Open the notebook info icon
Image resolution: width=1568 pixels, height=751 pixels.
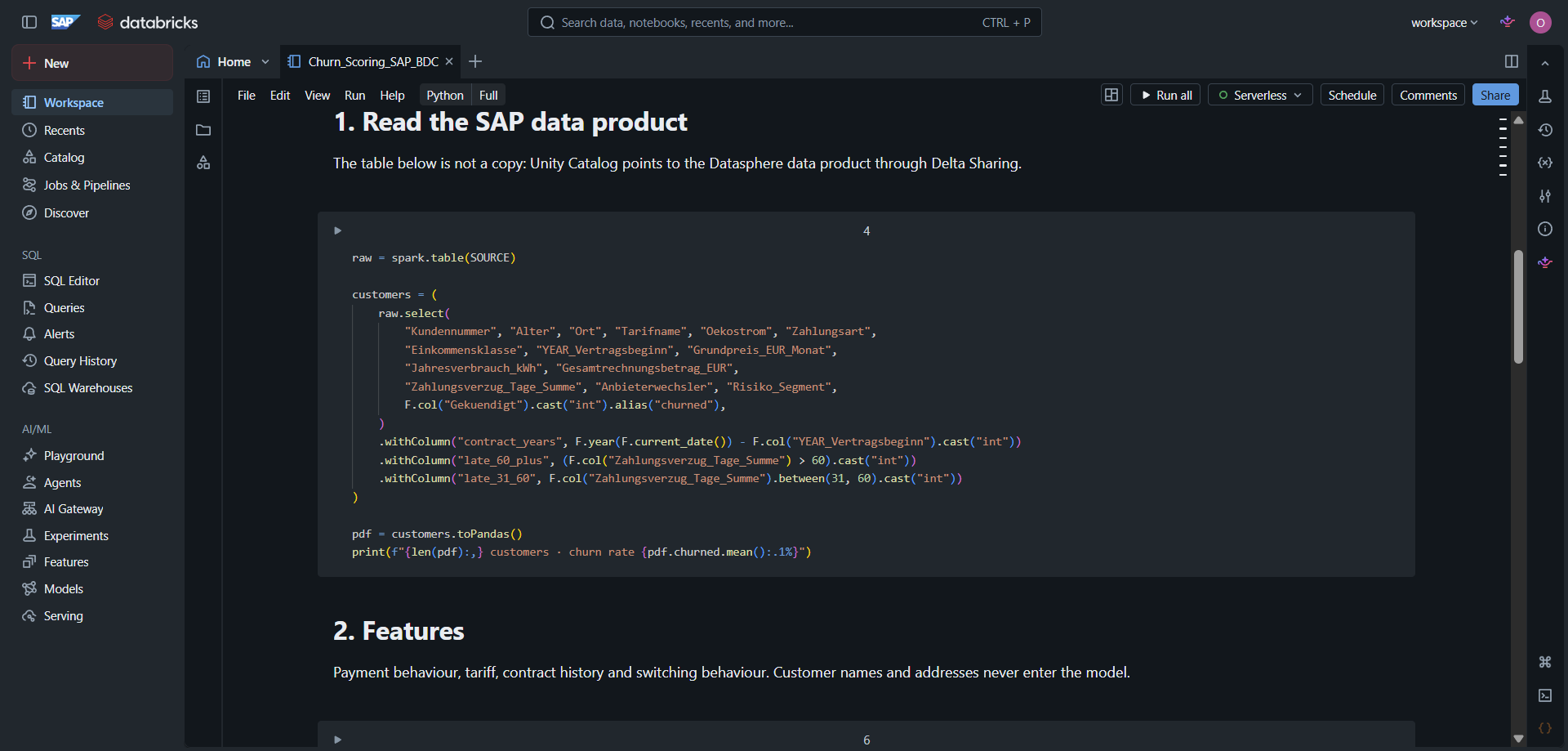1545,229
